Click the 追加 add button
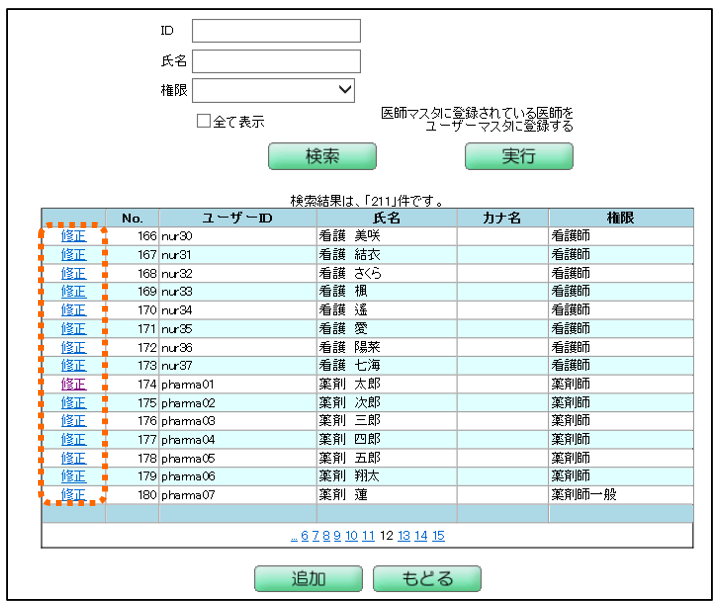 click(307, 579)
